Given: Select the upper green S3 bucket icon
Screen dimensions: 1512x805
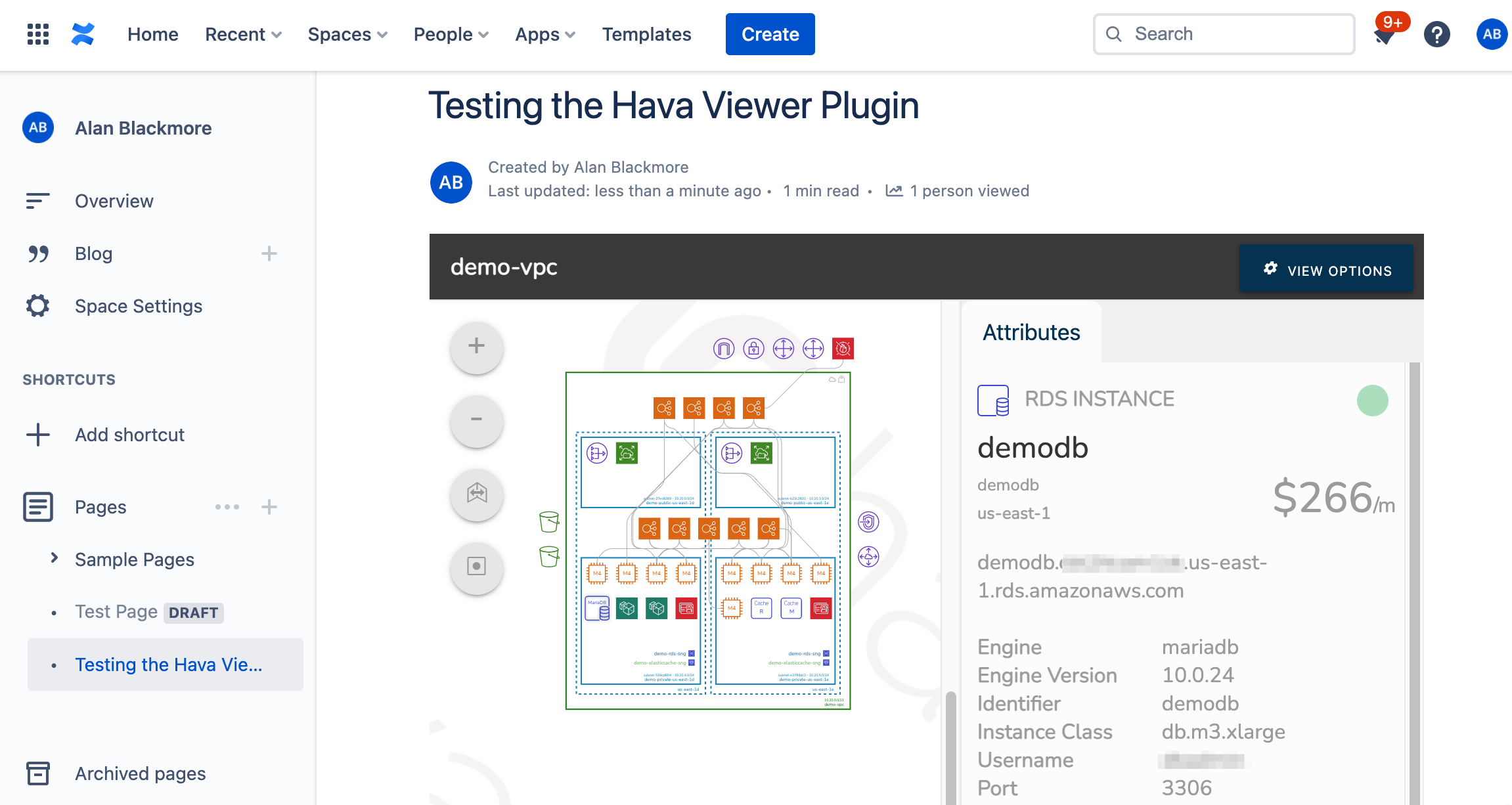Looking at the screenshot, I should point(548,522).
